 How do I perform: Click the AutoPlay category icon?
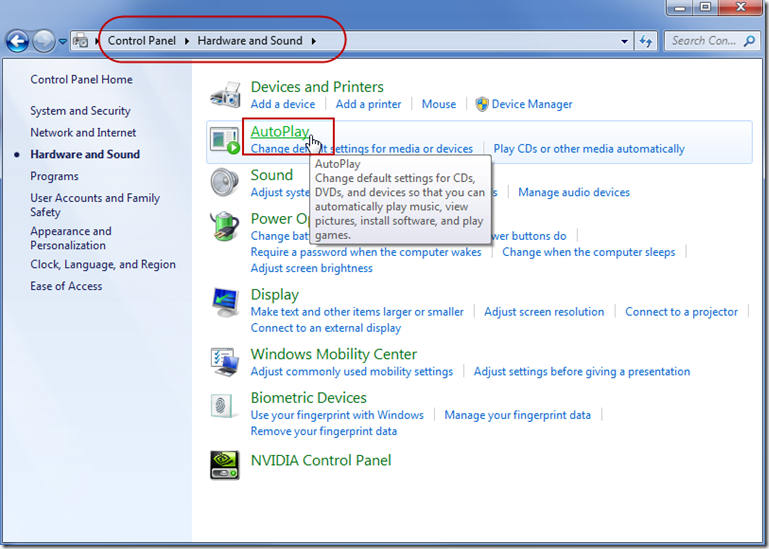click(x=225, y=140)
